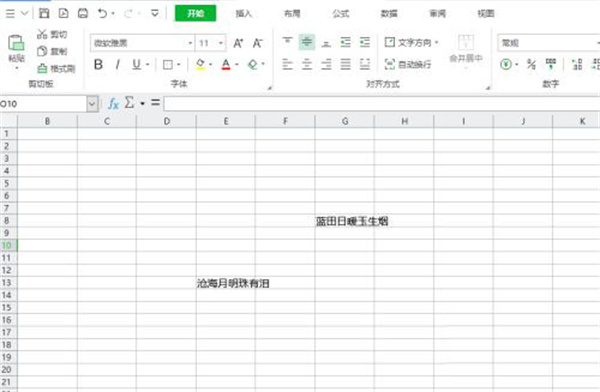This screenshot has height=392, width=600.
Task: Expand the borders dropdown arrow
Action: [179, 64]
